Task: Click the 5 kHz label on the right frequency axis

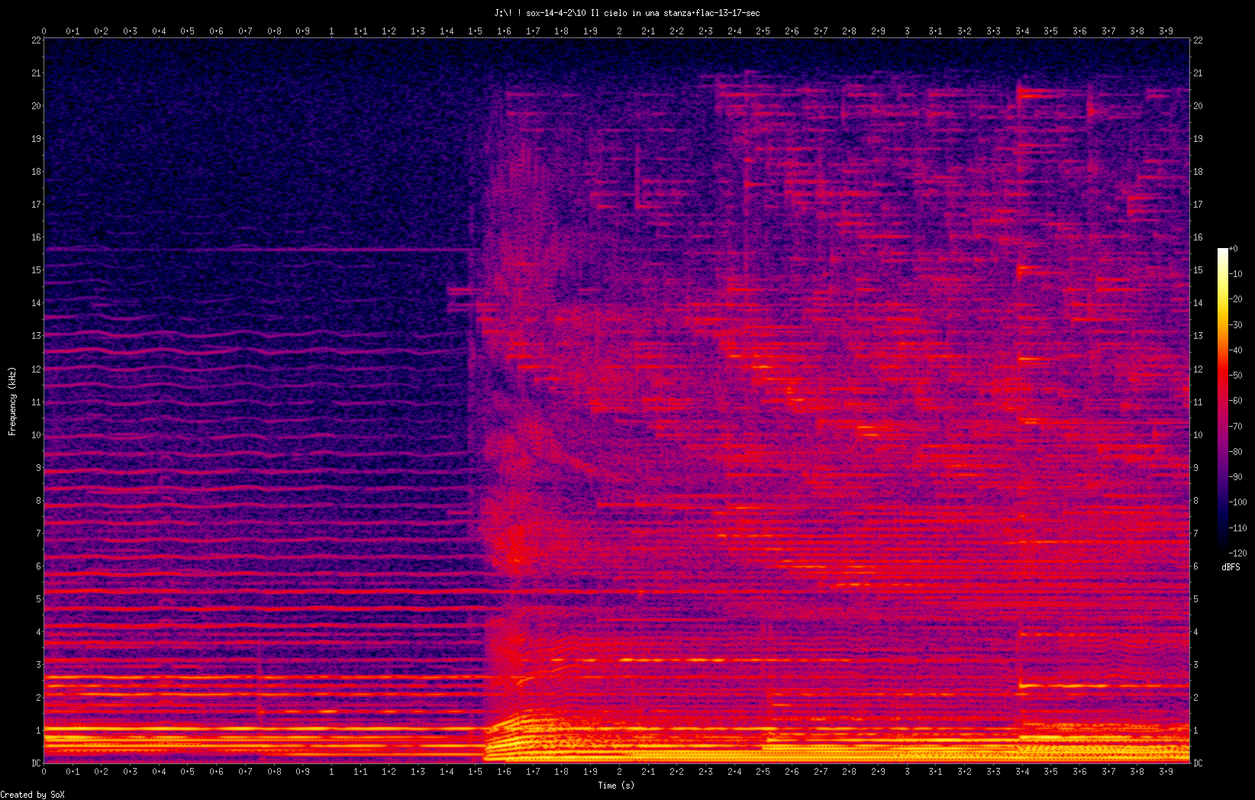Action: [x=1197, y=599]
